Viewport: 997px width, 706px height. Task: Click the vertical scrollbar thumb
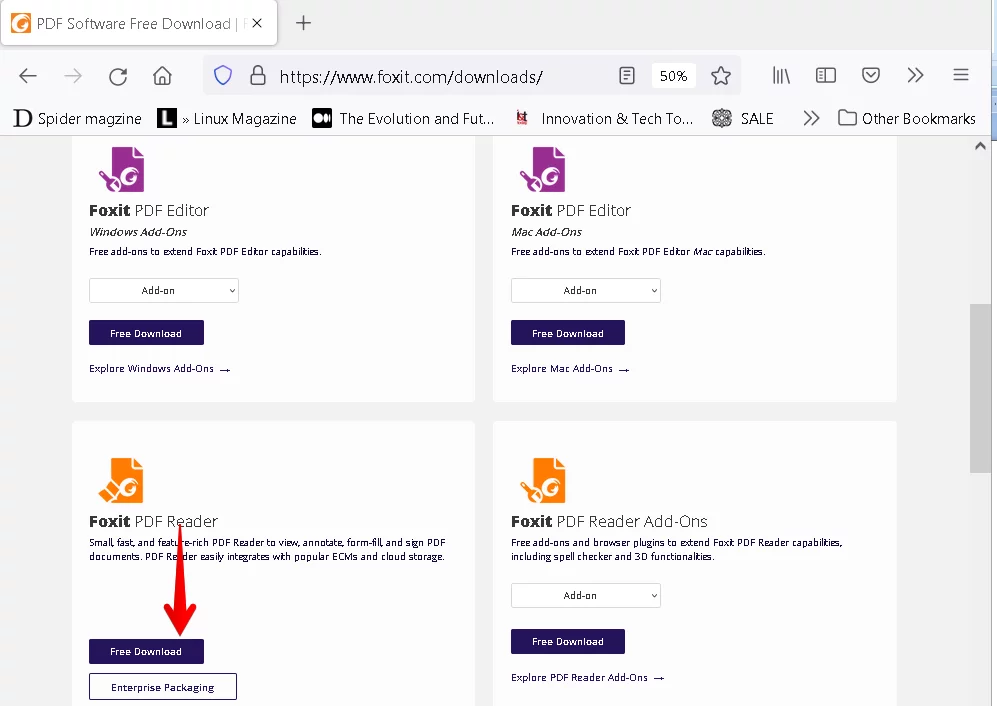(980, 388)
